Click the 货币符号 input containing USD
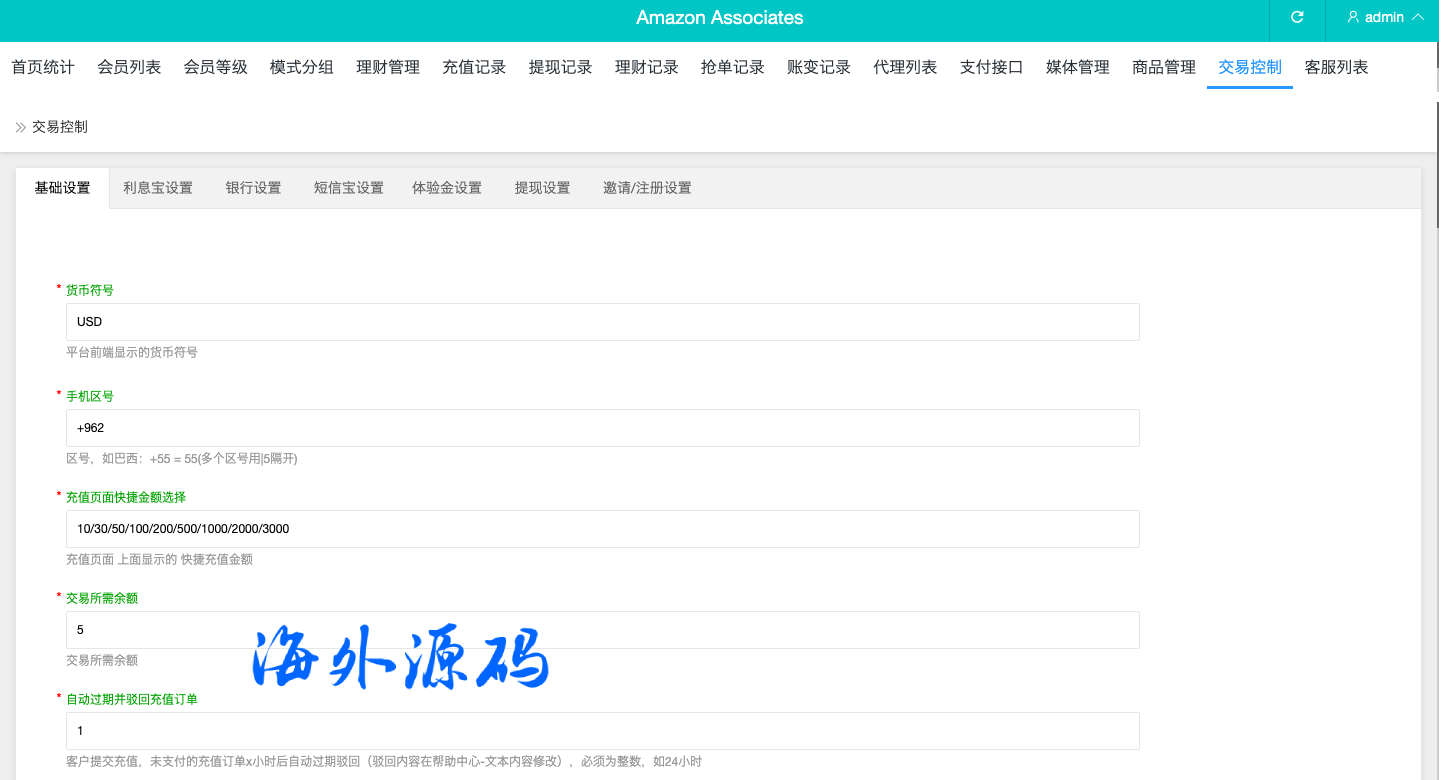Viewport: 1439px width, 780px height. [602, 322]
